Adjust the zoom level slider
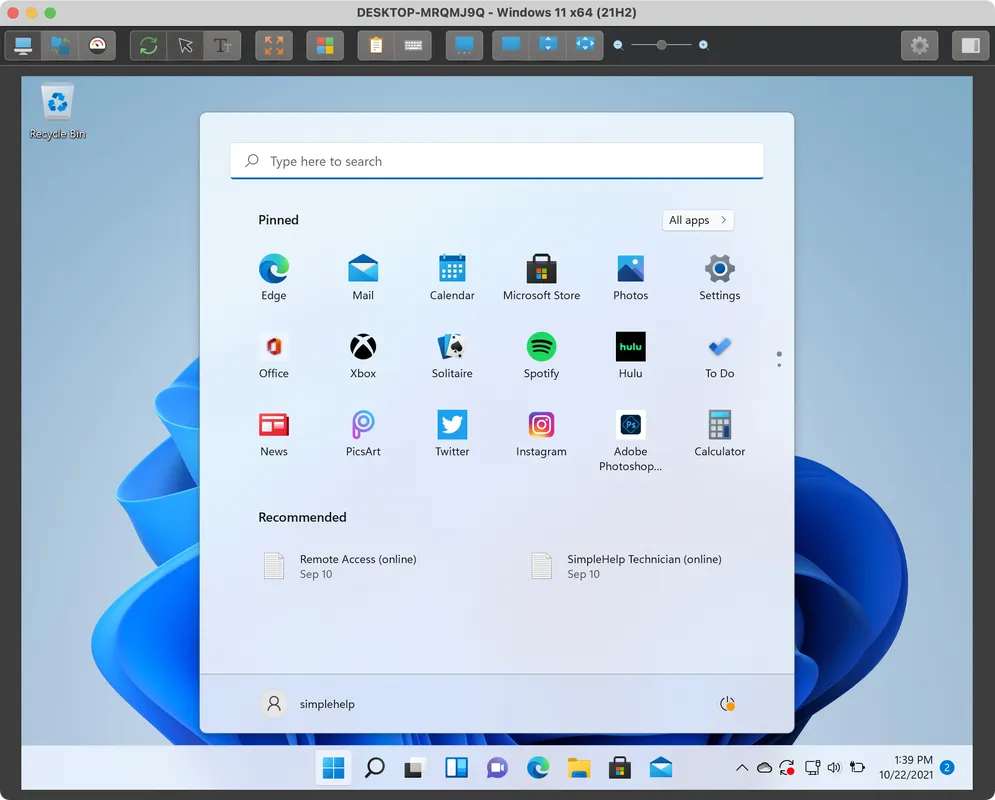Image resolution: width=995 pixels, height=800 pixels. pos(662,45)
